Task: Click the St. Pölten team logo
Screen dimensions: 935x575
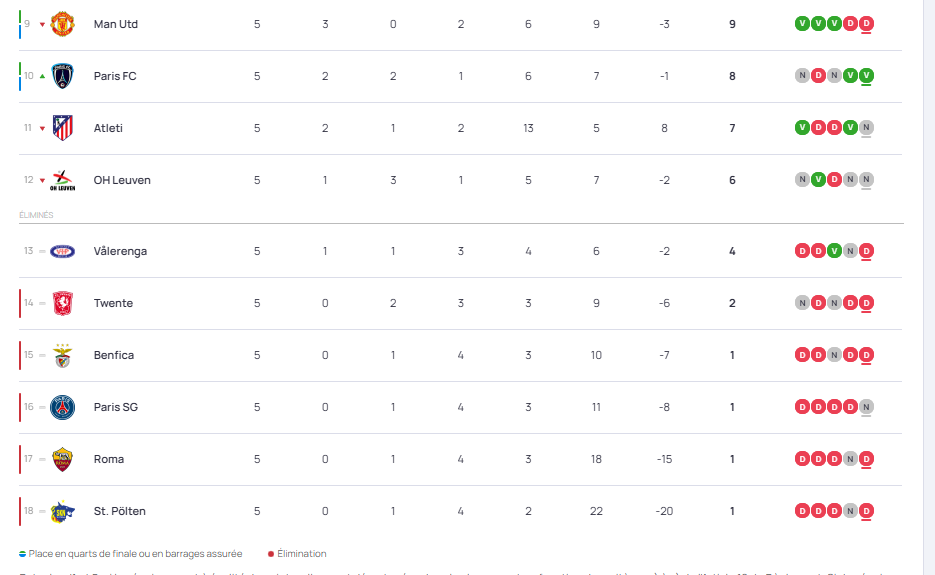Action: (x=63, y=511)
